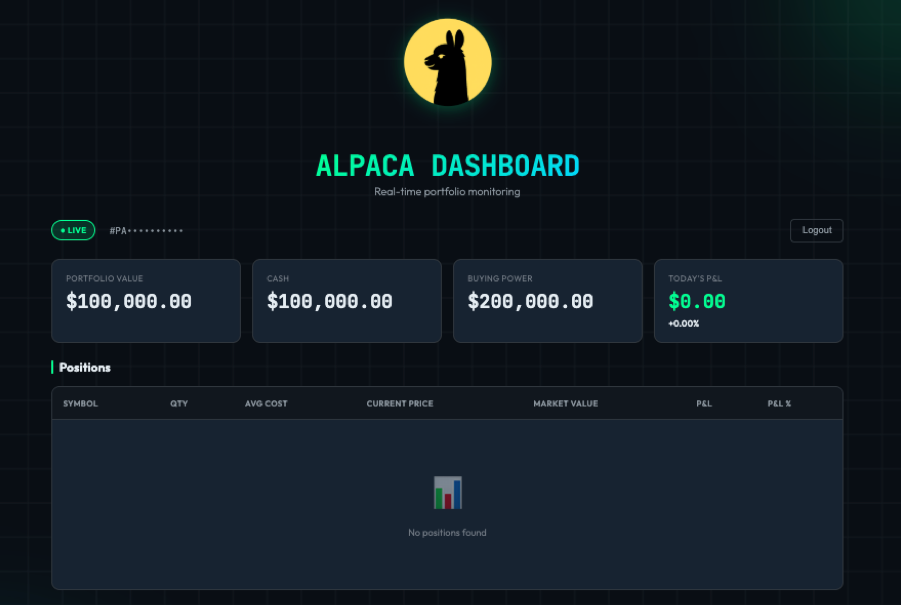Select the Cash $100,000.00 card
901x605 pixels.
coord(346,300)
